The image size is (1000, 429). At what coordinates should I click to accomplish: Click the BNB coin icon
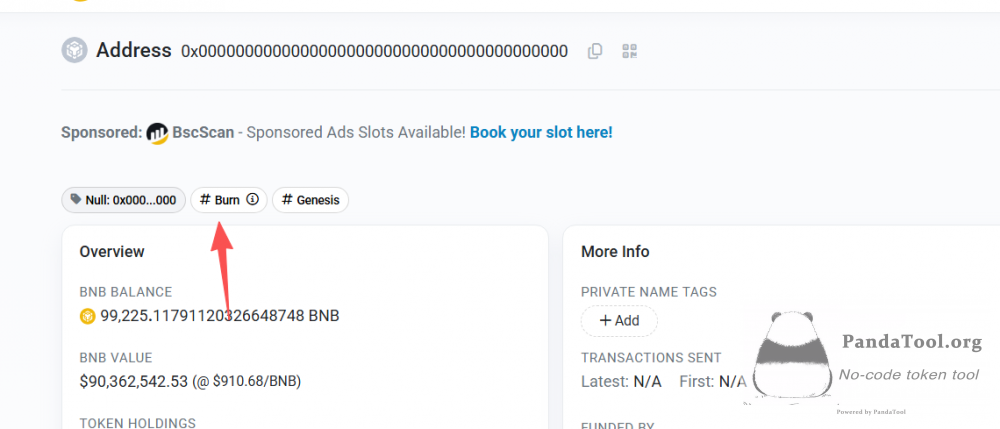[x=88, y=316]
